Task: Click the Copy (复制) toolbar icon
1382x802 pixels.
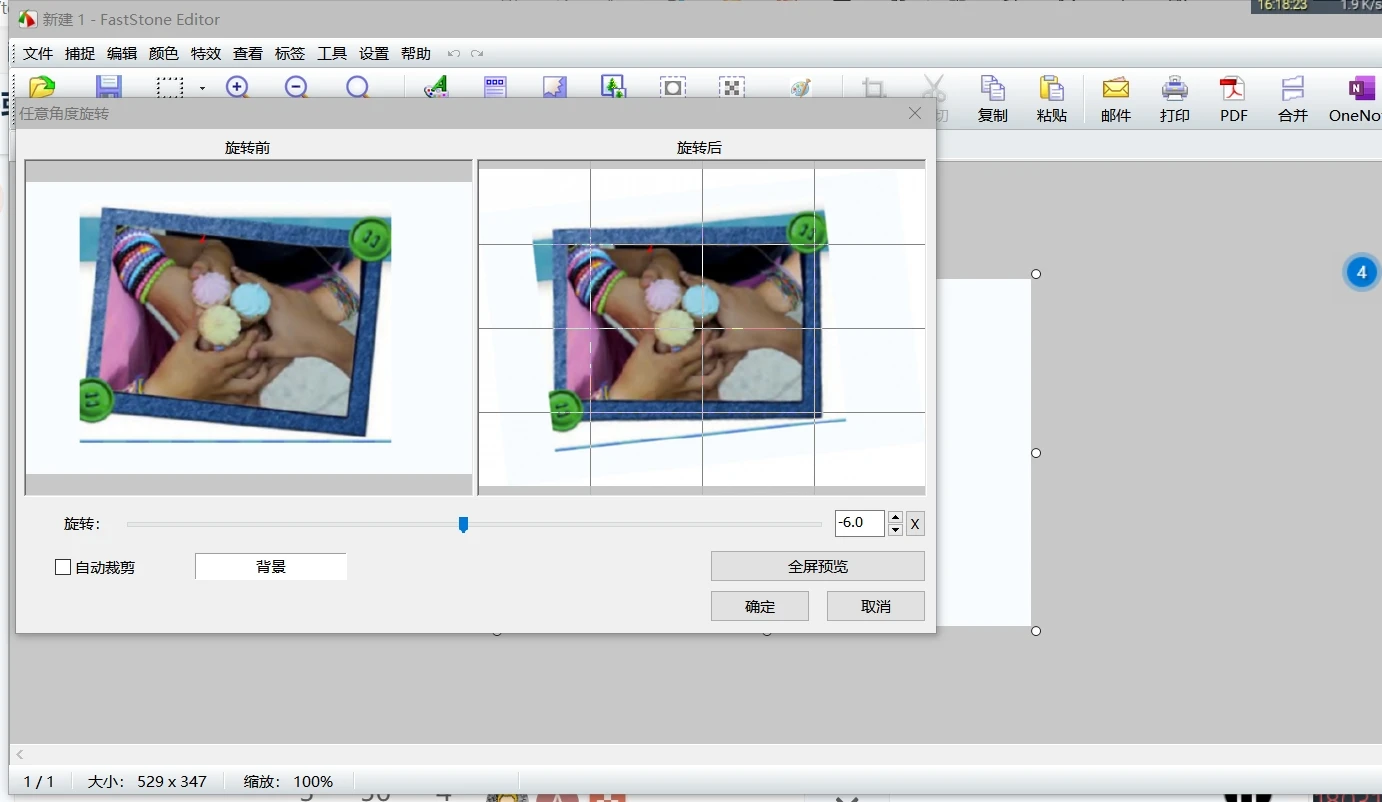Action: (x=992, y=98)
